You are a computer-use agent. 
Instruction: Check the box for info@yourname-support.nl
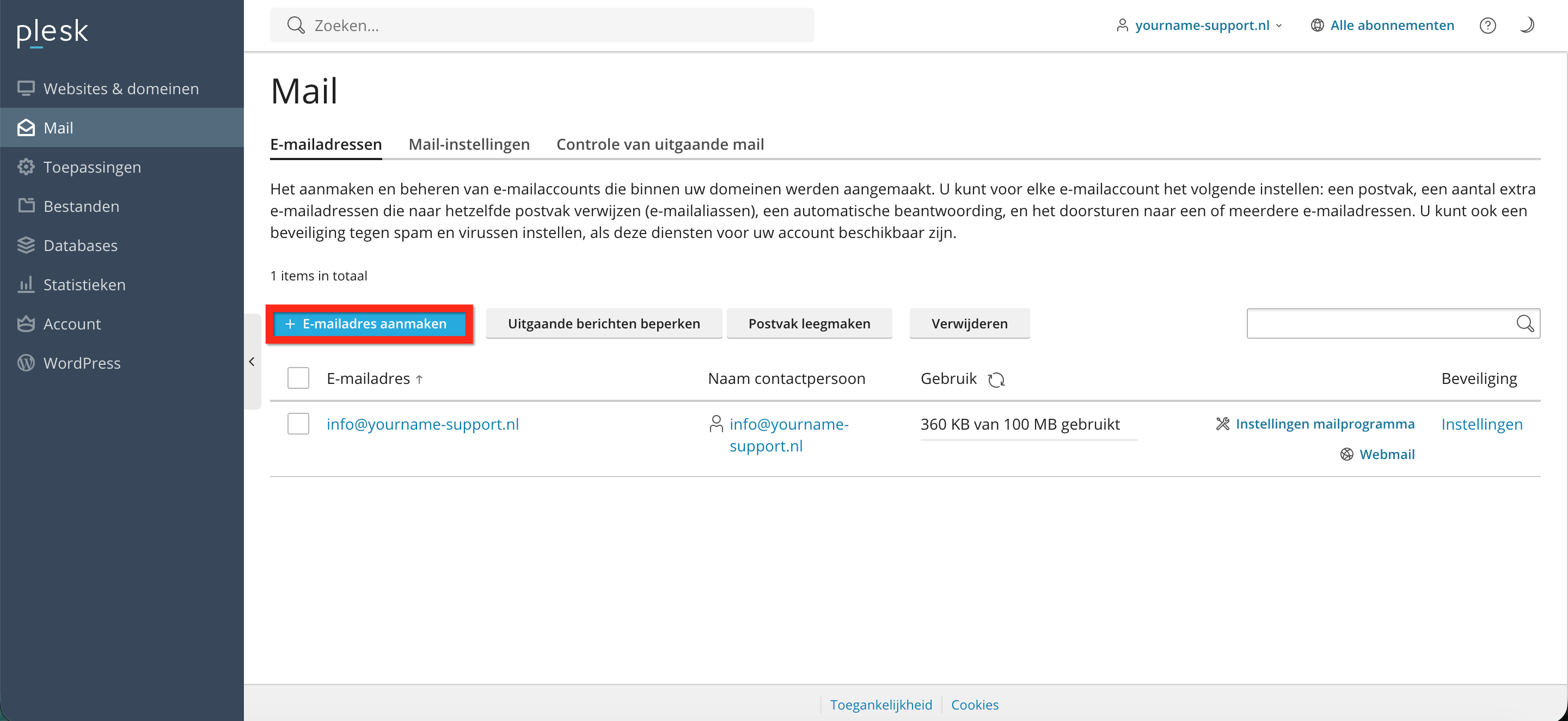tap(298, 424)
